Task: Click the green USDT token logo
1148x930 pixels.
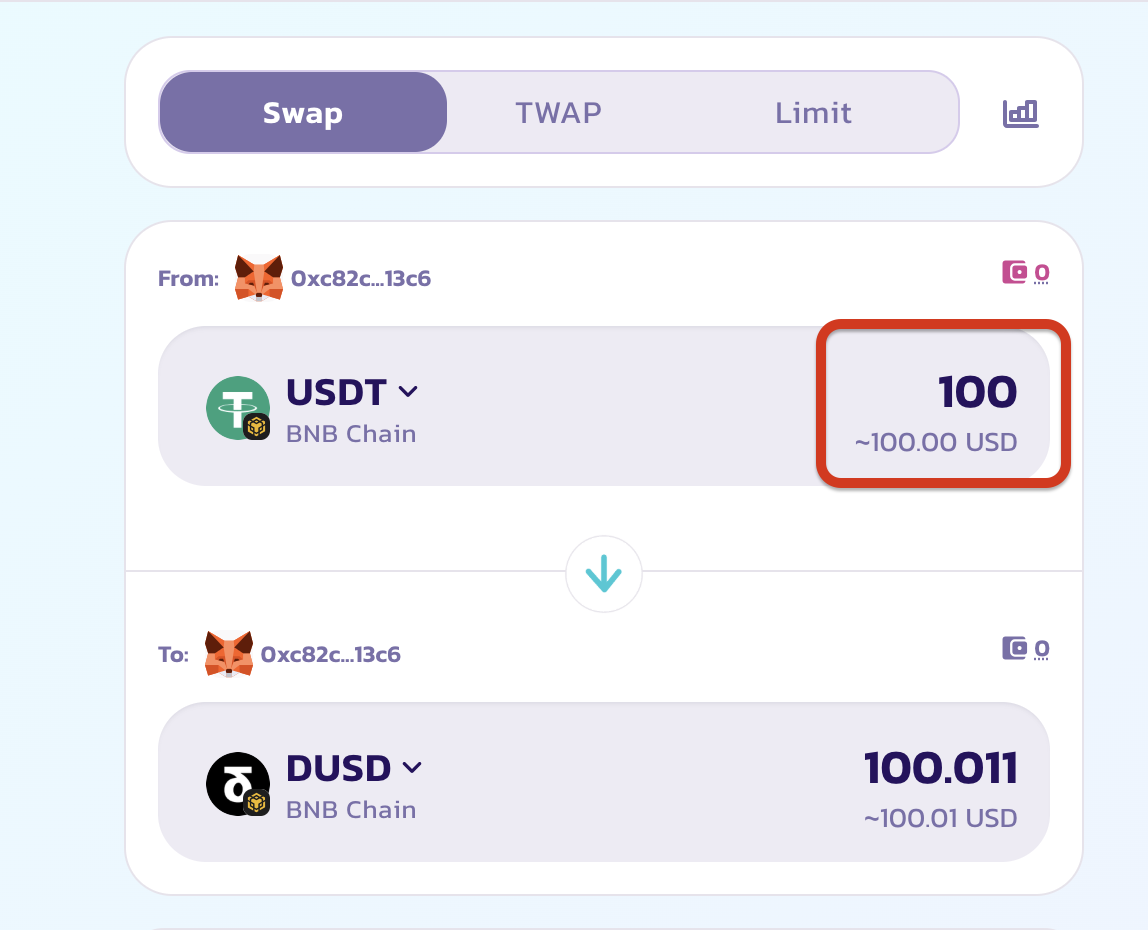Action: tap(236, 406)
